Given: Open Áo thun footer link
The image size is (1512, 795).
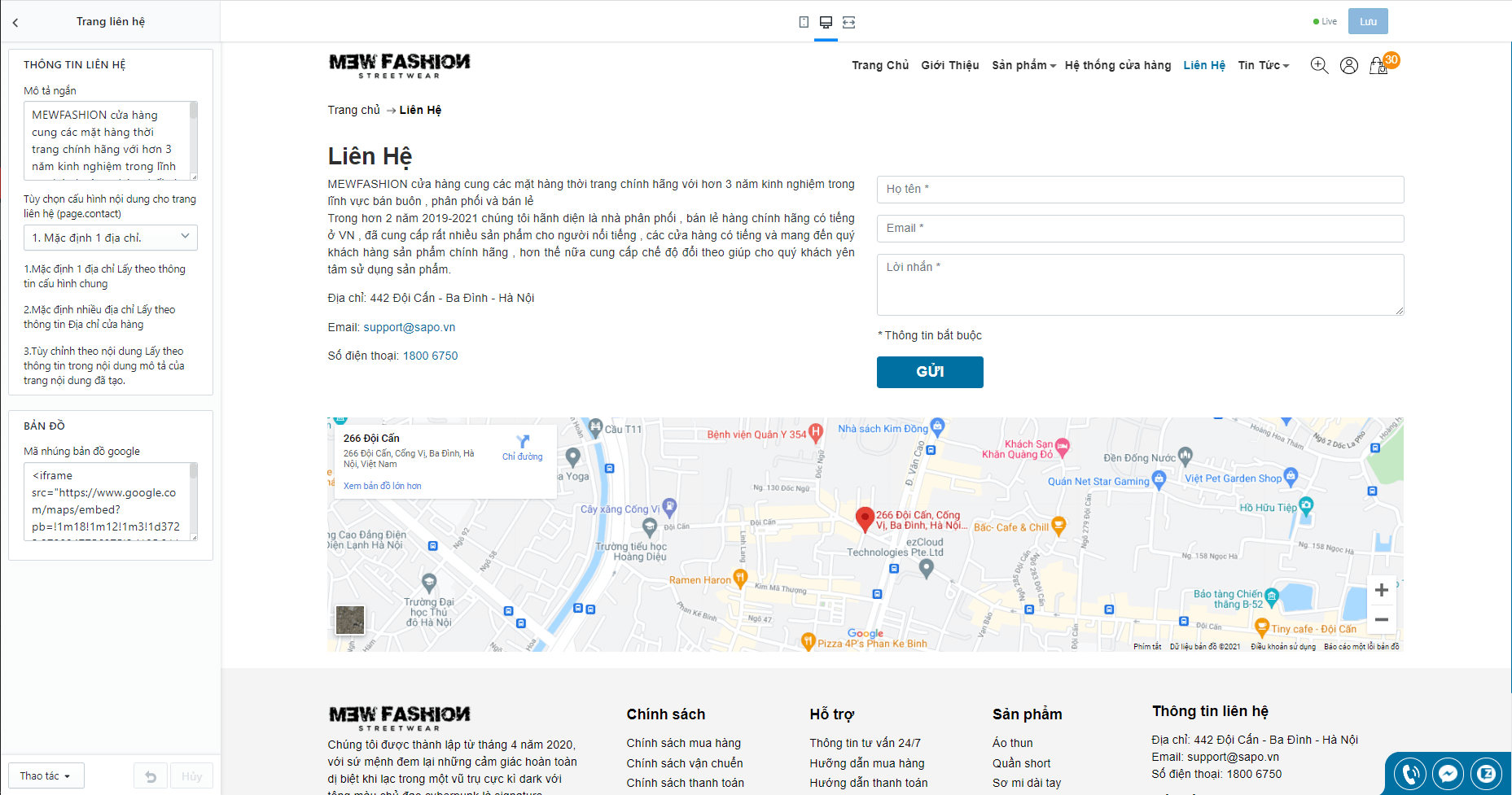Looking at the screenshot, I should (1013, 743).
